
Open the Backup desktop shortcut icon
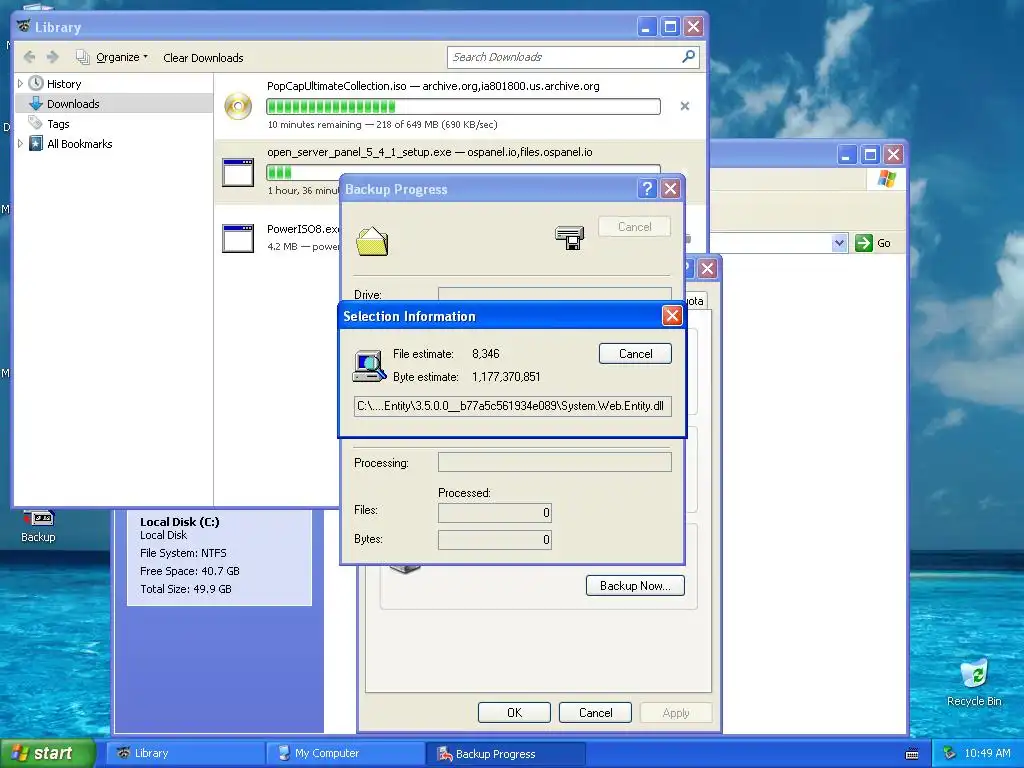(x=38, y=525)
